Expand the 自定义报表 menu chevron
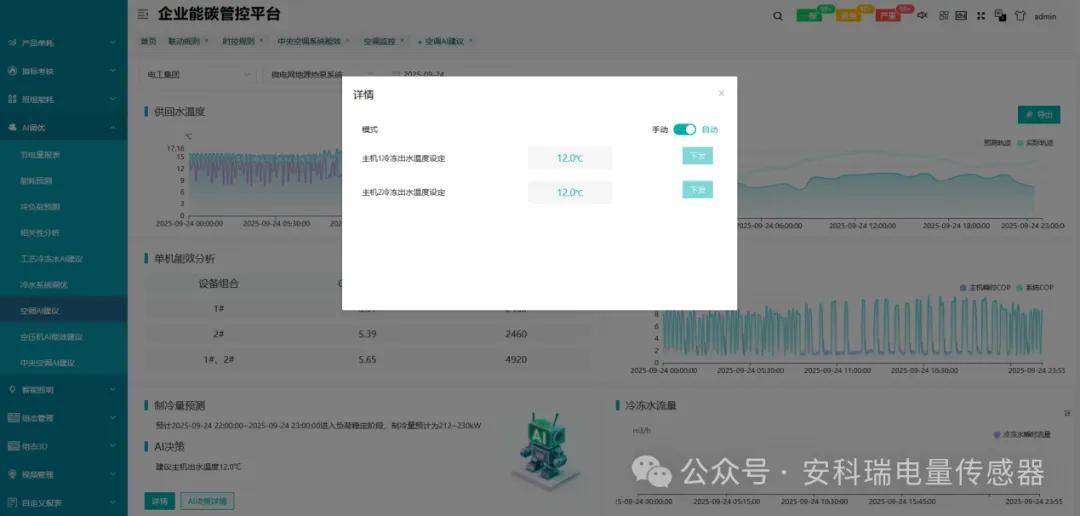Viewport: 1080px width, 516px height. tap(113, 503)
